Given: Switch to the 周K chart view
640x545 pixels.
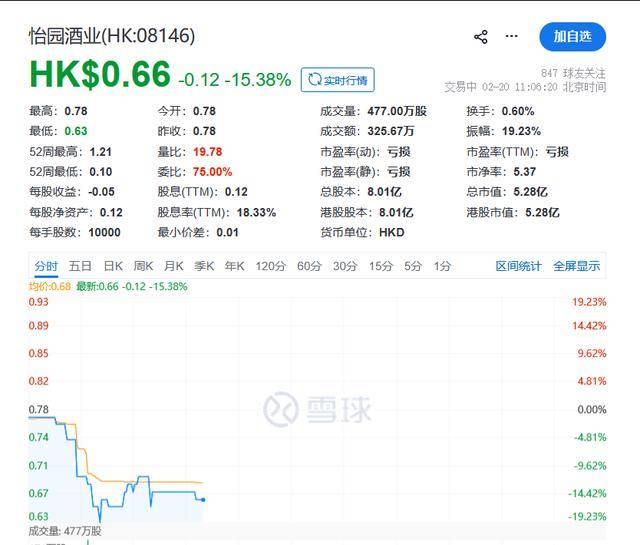Looking at the screenshot, I should 143,266.
